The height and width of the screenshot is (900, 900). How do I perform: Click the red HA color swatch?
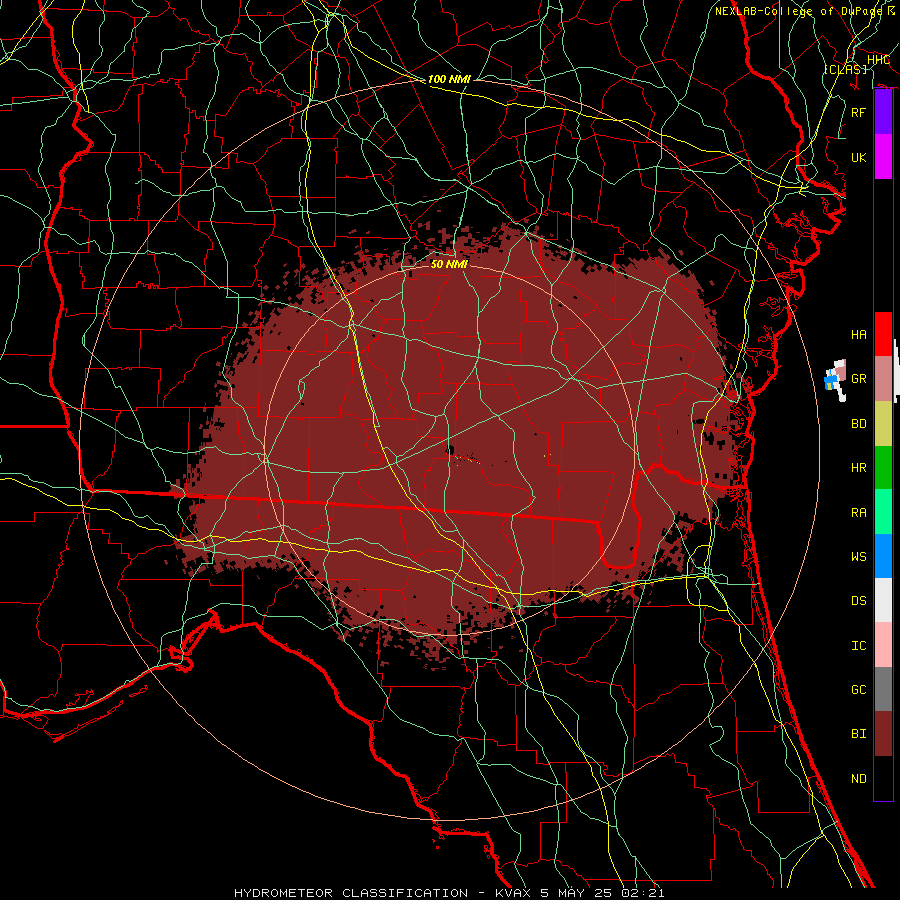[x=883, y=334]
